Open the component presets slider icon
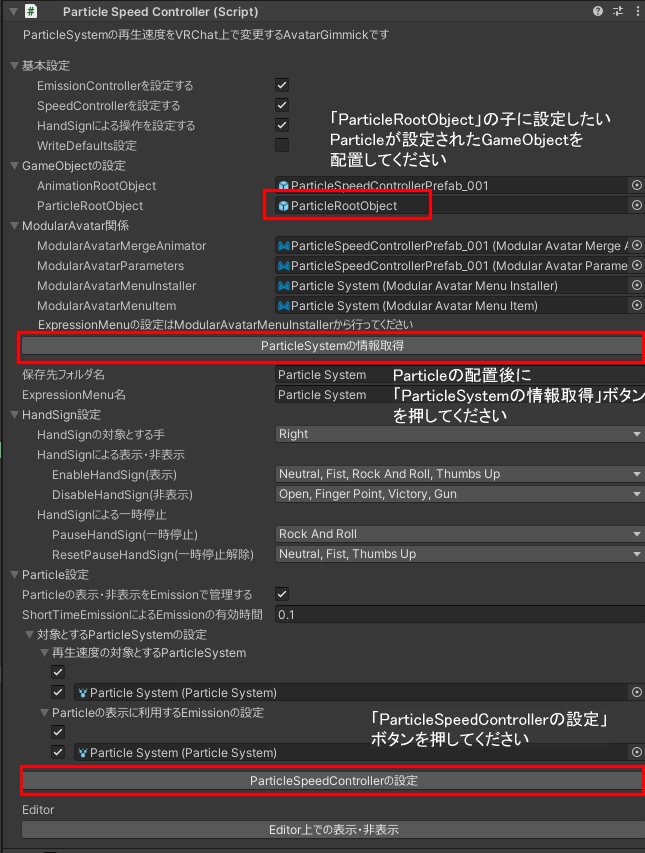The image size is (645, 853). 618,11
